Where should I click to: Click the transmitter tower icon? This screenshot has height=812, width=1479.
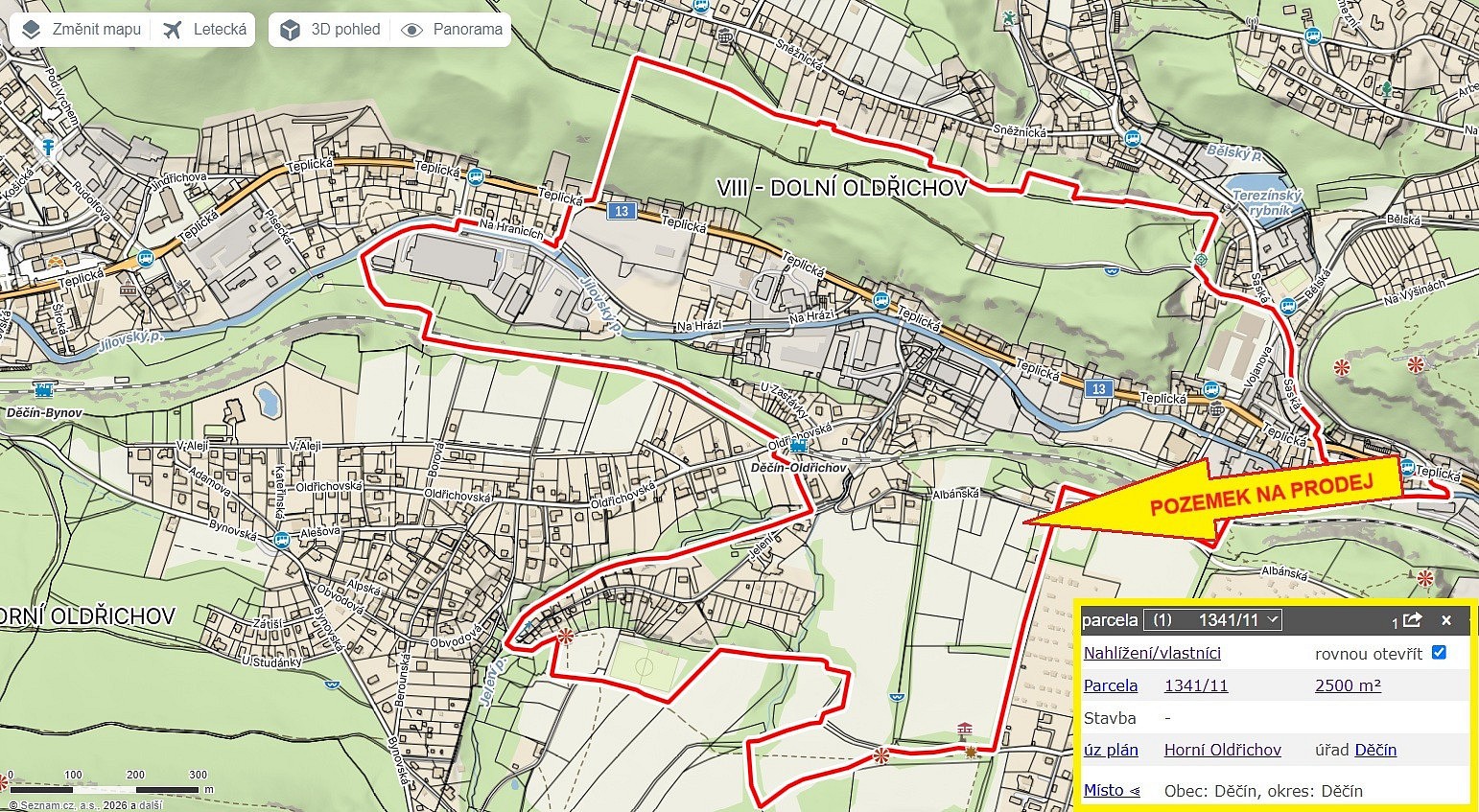click(x=1250, y=22)
